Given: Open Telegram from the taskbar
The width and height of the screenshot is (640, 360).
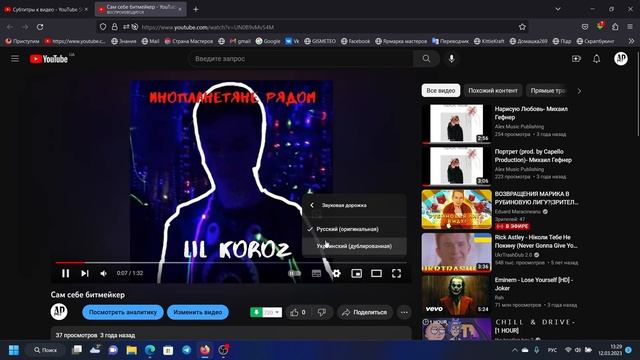Looking at the screenshot, I should pos(187,350).
